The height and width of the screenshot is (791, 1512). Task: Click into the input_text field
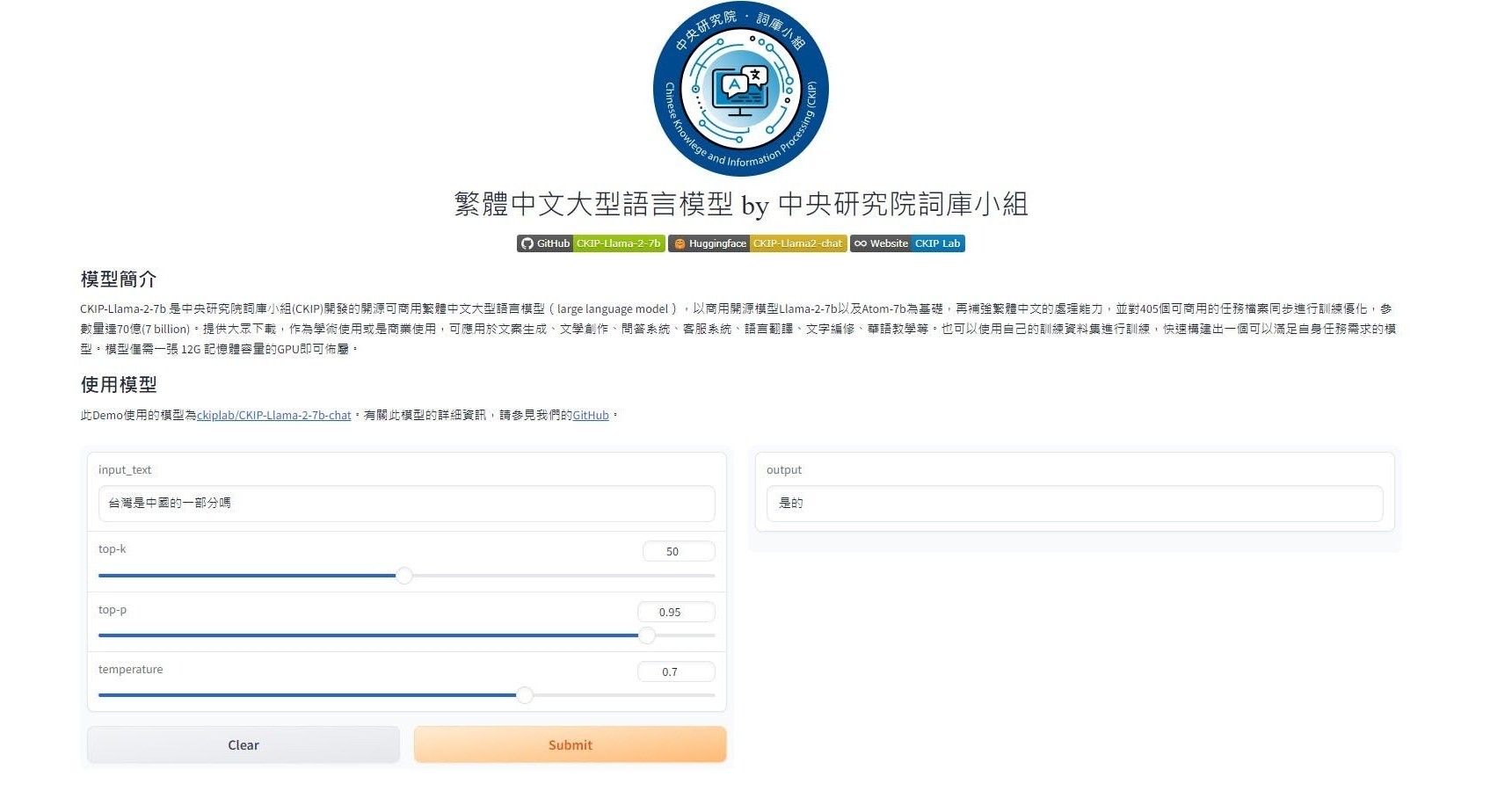(x=406, y=503)
